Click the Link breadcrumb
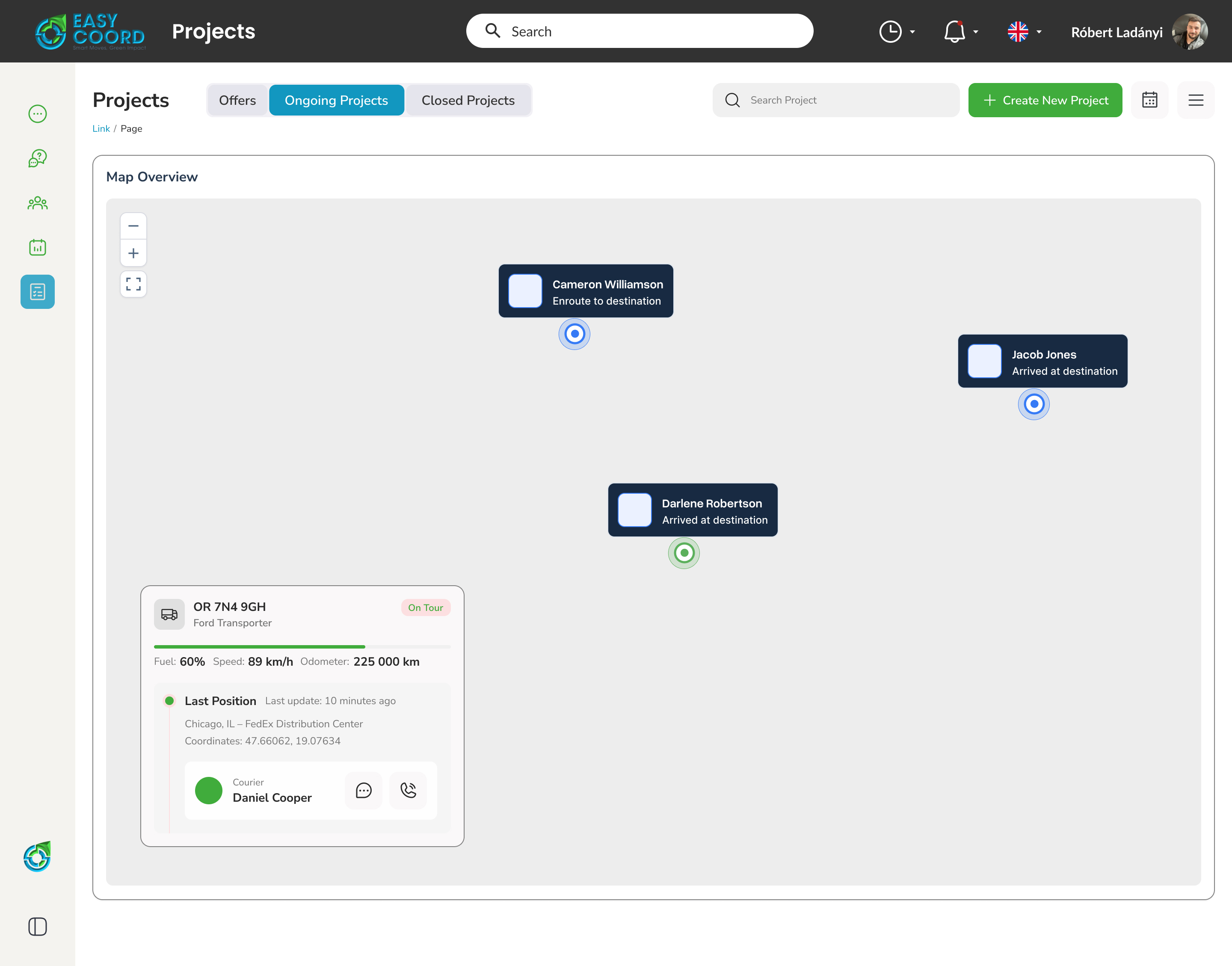The width and height of the screenshot is (1232, 966). [x=101, y=128]
